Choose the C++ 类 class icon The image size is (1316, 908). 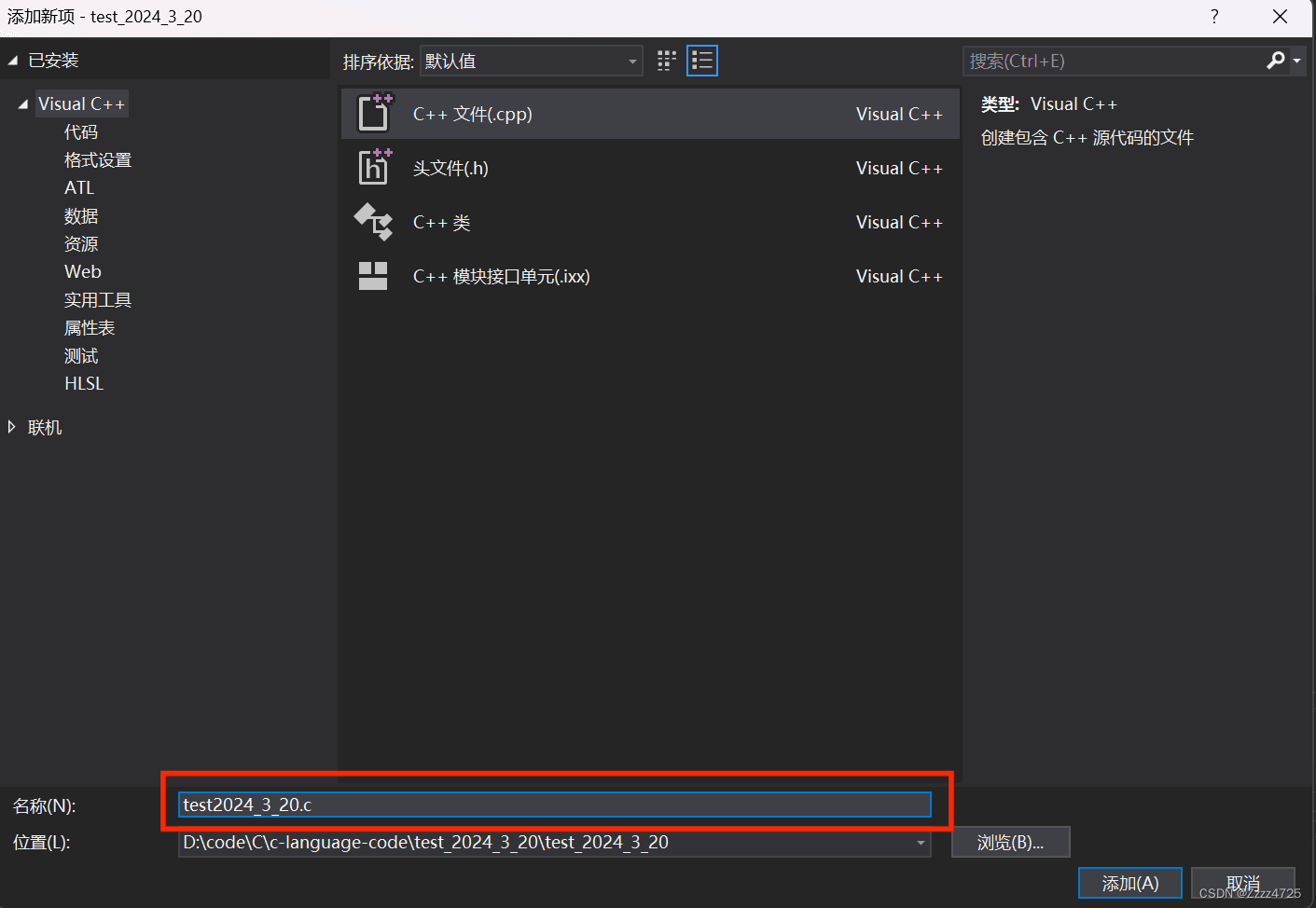pyautogui.click(x=374, y=222)
